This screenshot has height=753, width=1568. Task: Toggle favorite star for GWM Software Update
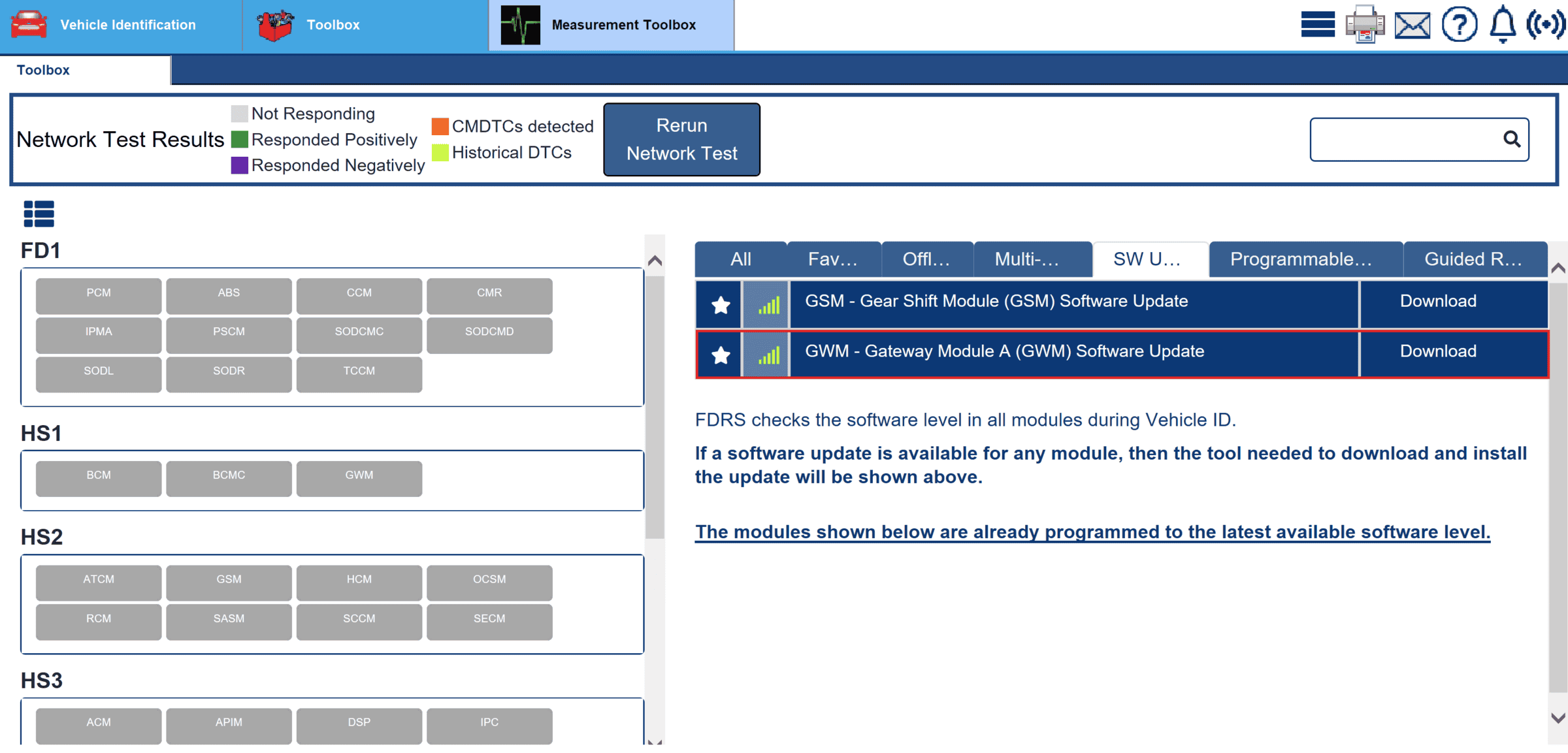pos(720,355)
